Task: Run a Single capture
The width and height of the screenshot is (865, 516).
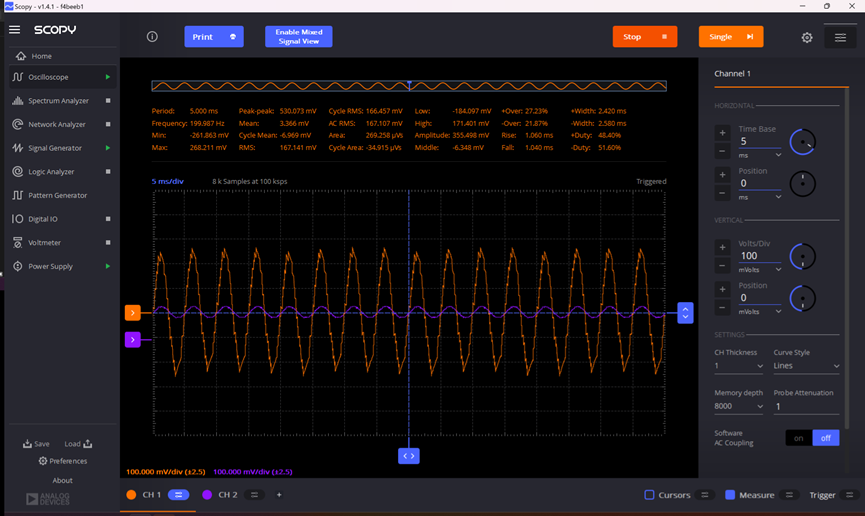Action: point(731,36)
